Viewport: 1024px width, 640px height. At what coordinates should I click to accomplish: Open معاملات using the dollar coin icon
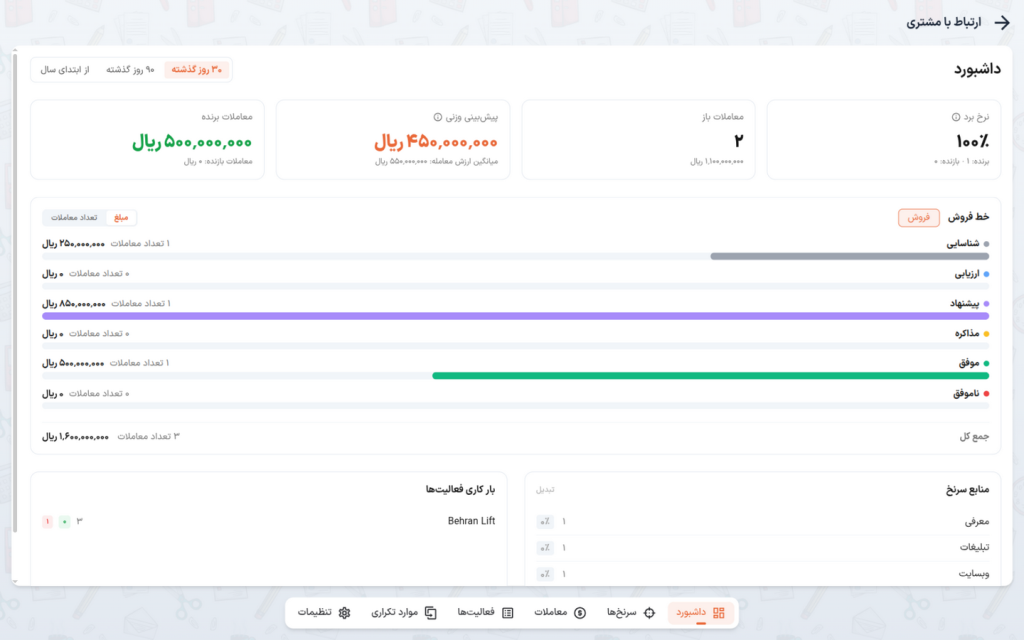coord(580,613)
